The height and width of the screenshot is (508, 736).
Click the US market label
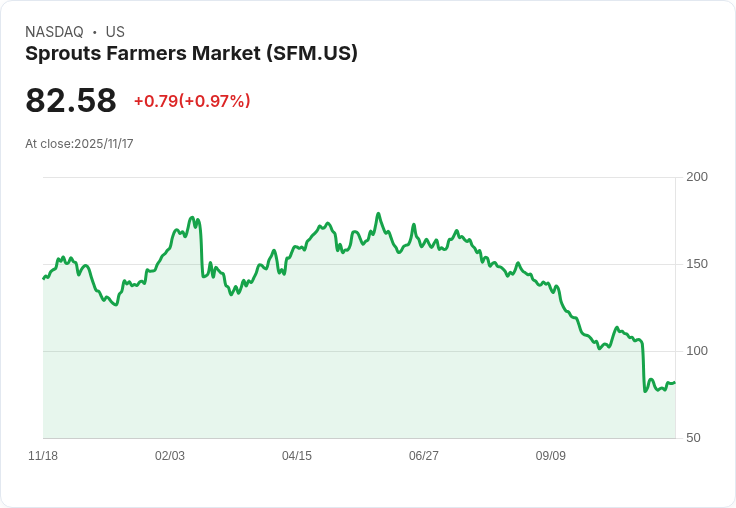pyautogui.click(x=115, y=32)
